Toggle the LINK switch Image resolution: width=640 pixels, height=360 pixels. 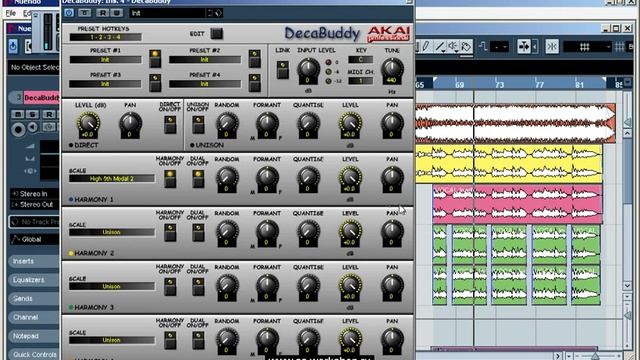point(282,70)
